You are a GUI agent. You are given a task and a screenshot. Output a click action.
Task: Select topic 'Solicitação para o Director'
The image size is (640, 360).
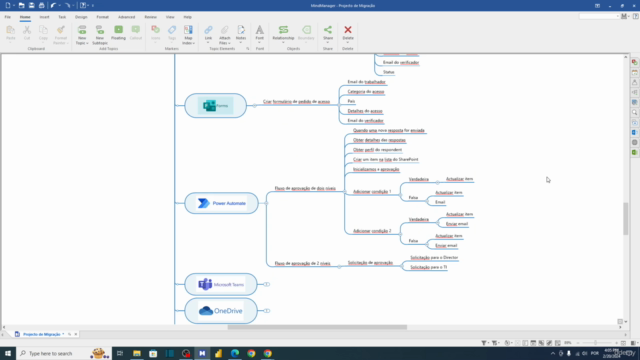434,258
